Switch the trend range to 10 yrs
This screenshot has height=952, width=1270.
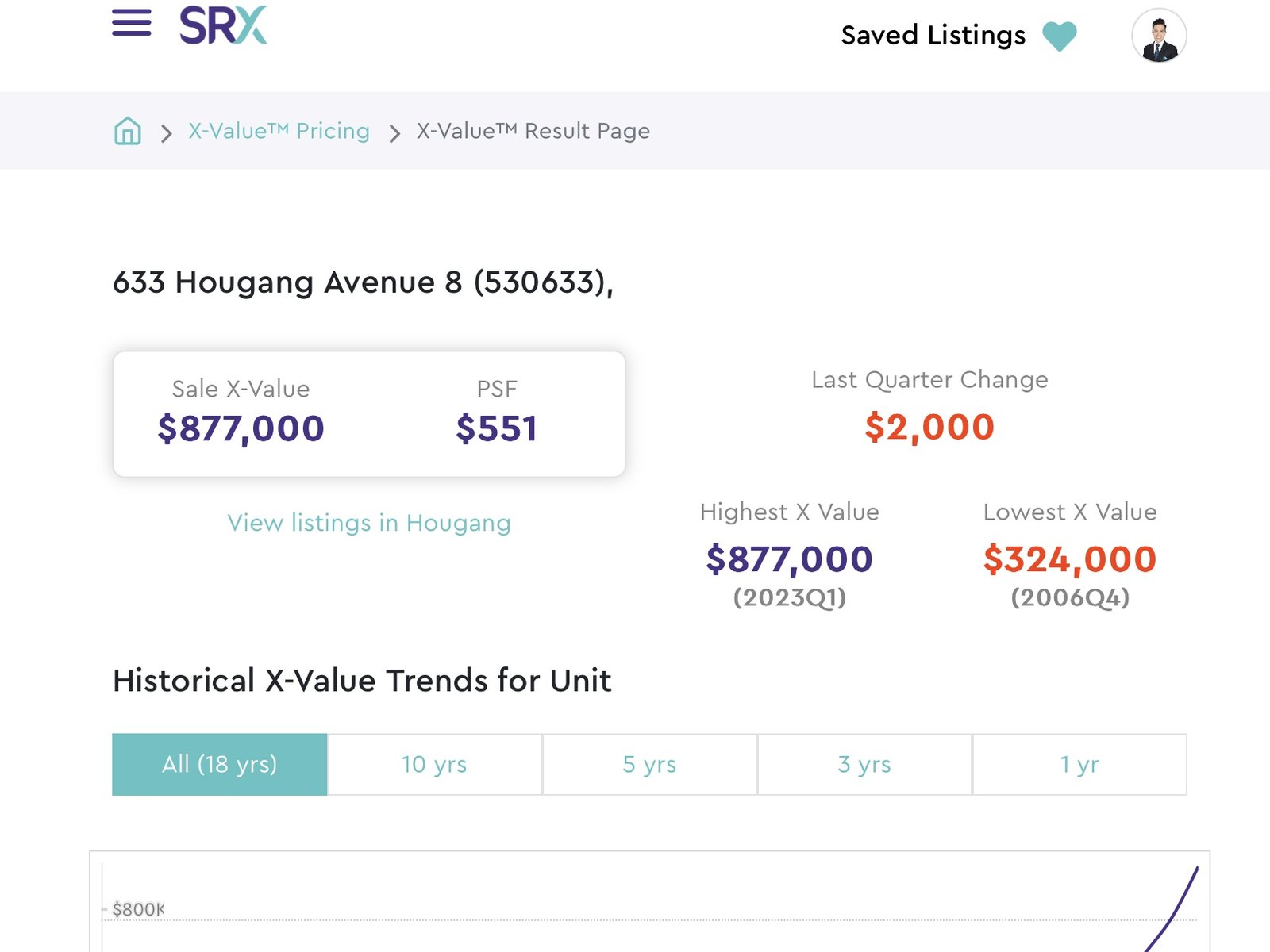[x=434, y=764]
